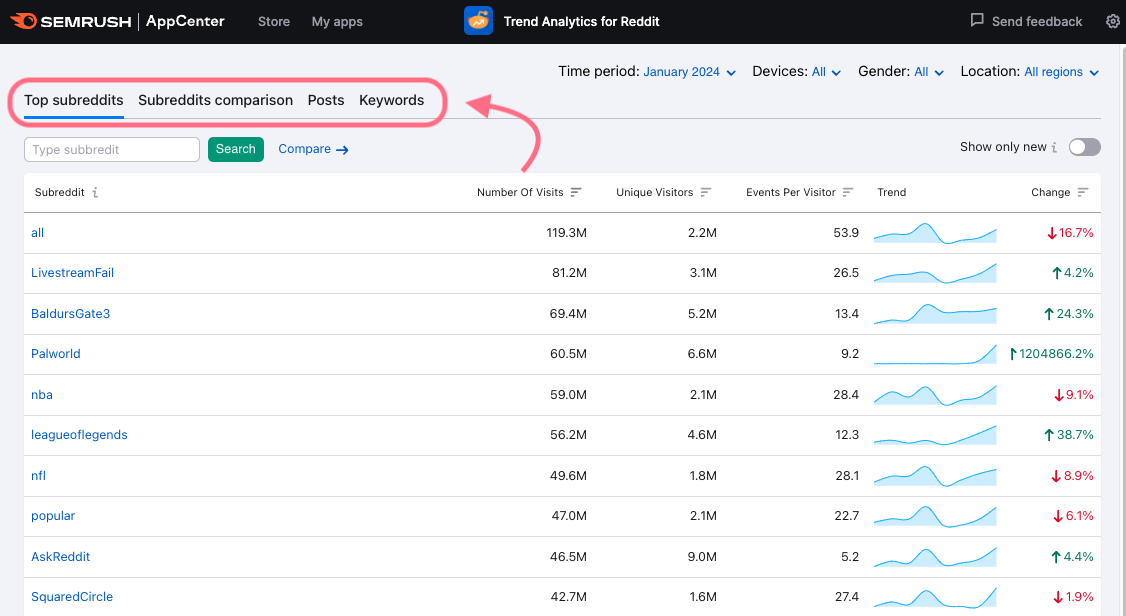
Task: Click the trend sparkline for Palworld
Action: tap(935, 354)
